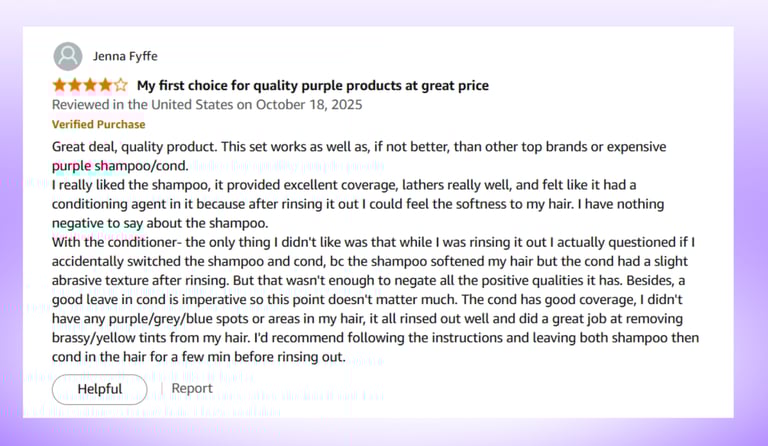Click Jenna Fyffe's profile avatar icon
768x446 pixels.
[x=68, y=56]
